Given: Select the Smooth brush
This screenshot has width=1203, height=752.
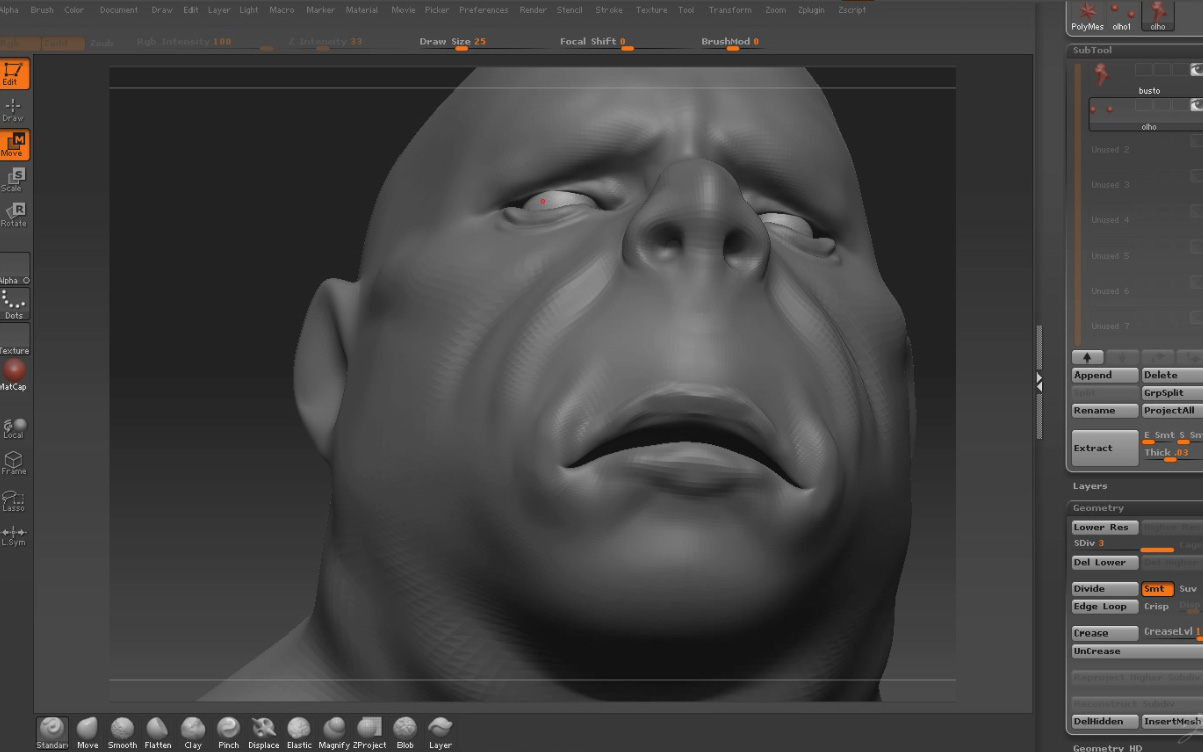Looking at the screenshot, I should [x=122, y=730].
